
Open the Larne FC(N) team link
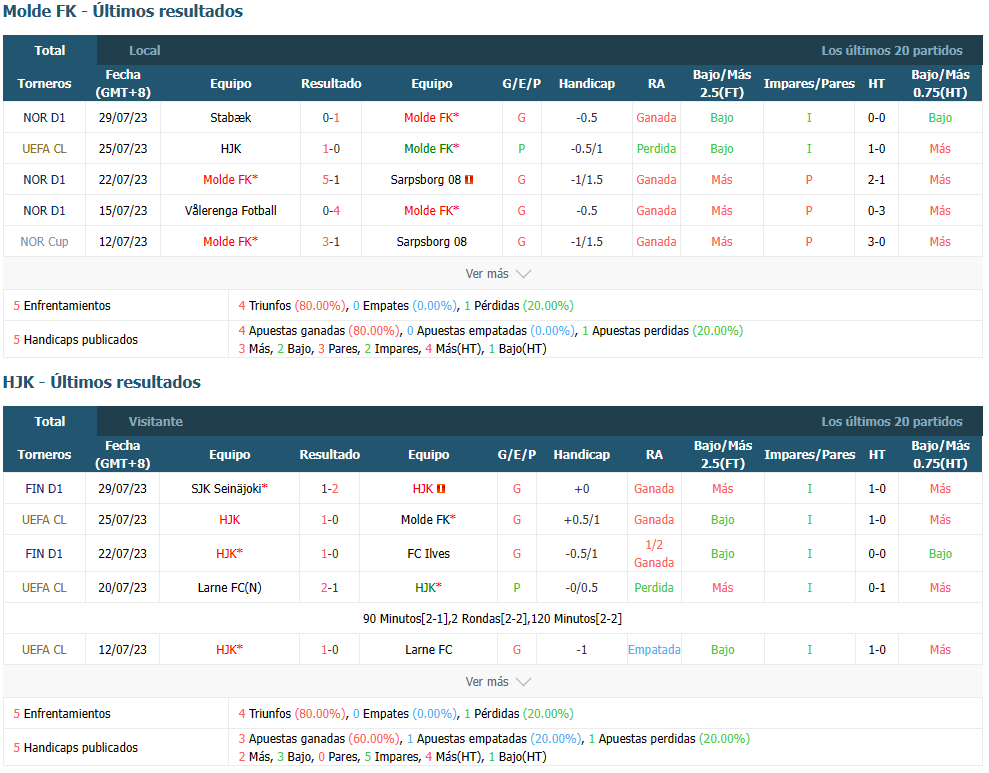(x=230, y=588)
